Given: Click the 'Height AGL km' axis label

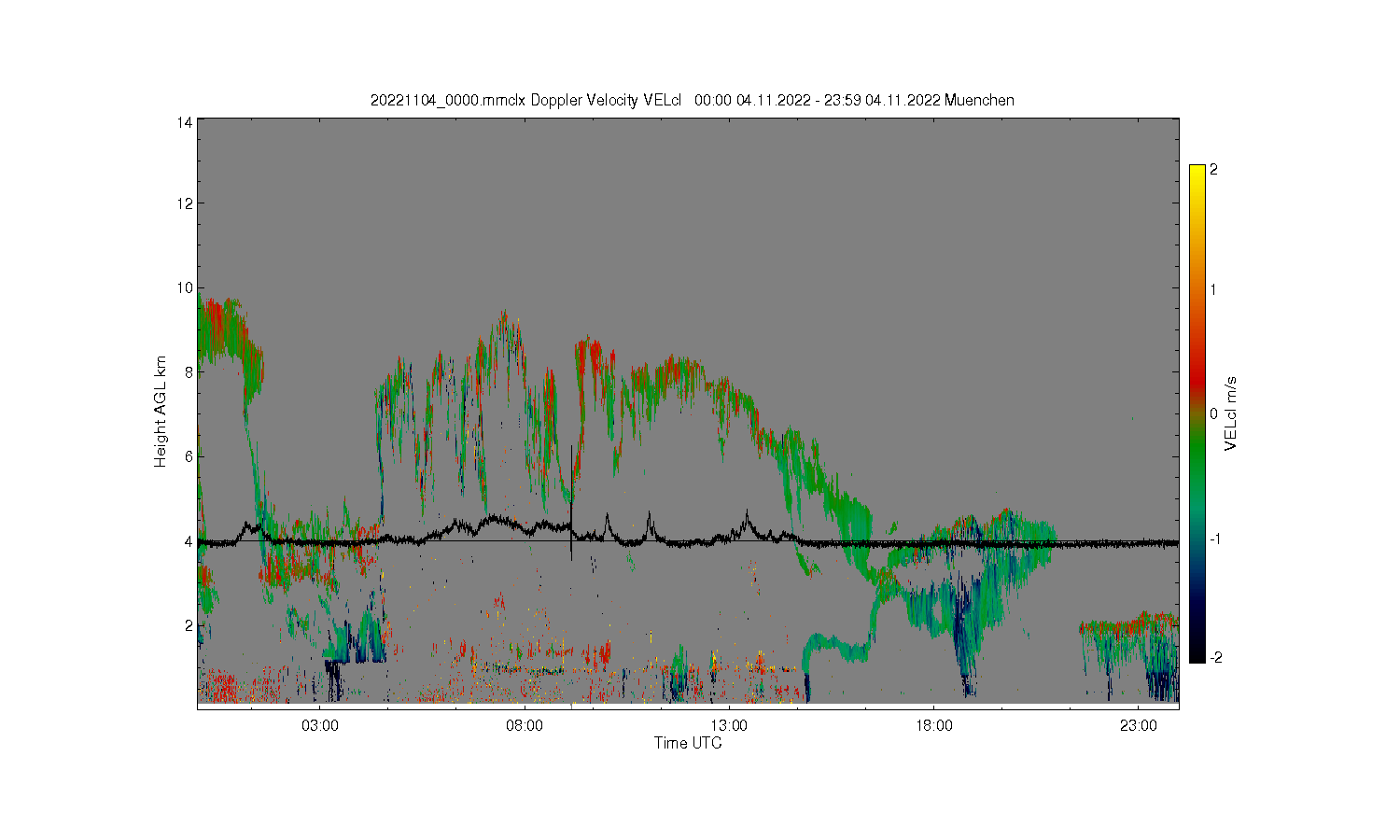Looking at the screenshot, I should tap(161, 411).
